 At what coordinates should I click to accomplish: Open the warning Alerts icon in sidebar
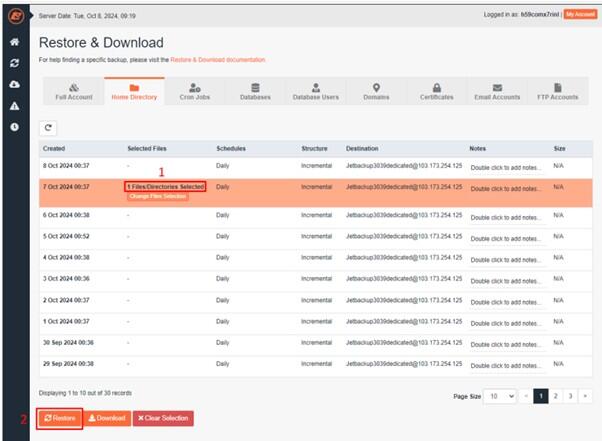15,106
